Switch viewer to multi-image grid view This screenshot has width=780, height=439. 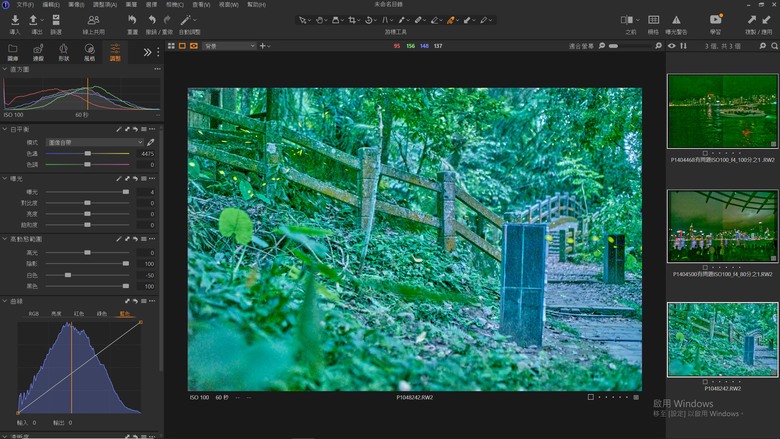pos(171,46)
